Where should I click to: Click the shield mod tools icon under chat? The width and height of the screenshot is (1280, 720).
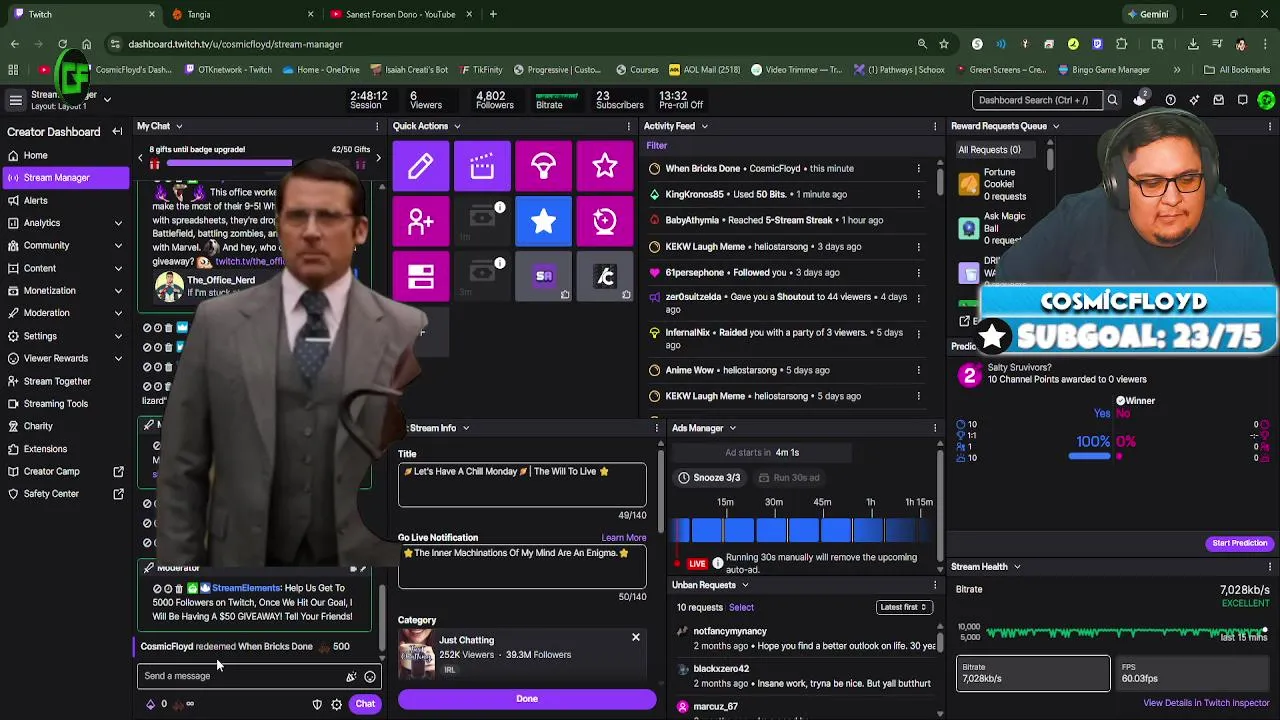[x=317, y=704]
